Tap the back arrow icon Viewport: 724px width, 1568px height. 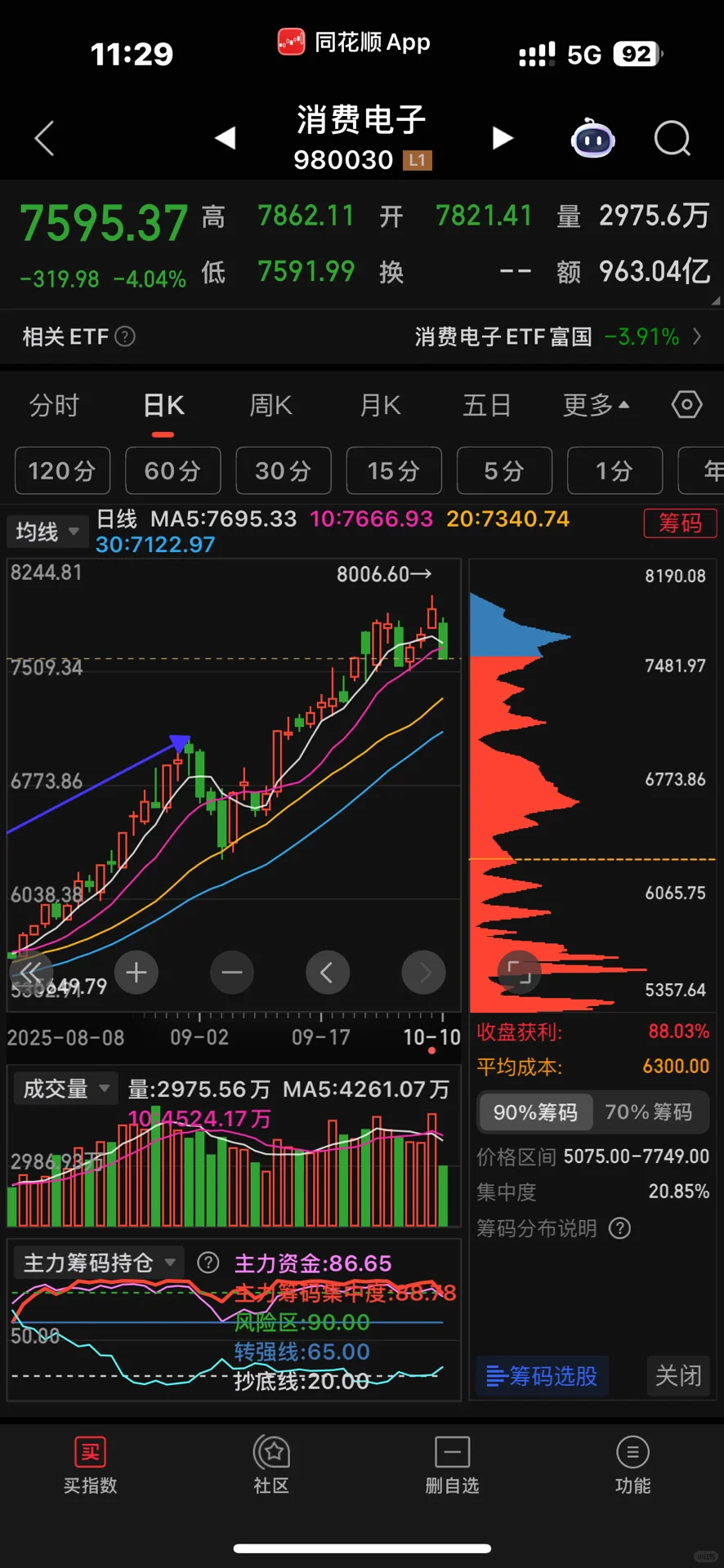(45, 138)
